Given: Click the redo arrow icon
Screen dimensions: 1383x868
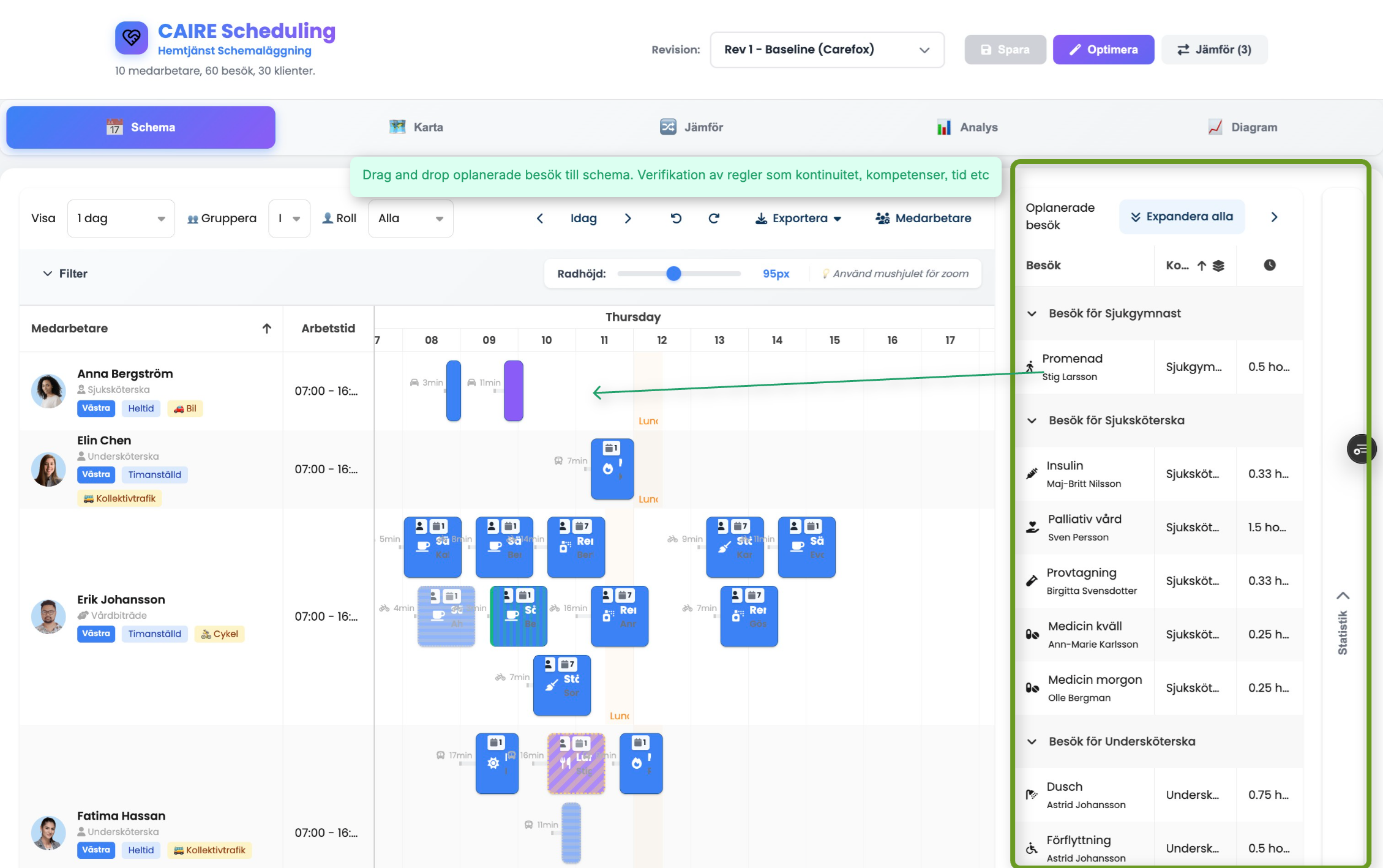Looking at the screenshot, I should pos(714,218).
